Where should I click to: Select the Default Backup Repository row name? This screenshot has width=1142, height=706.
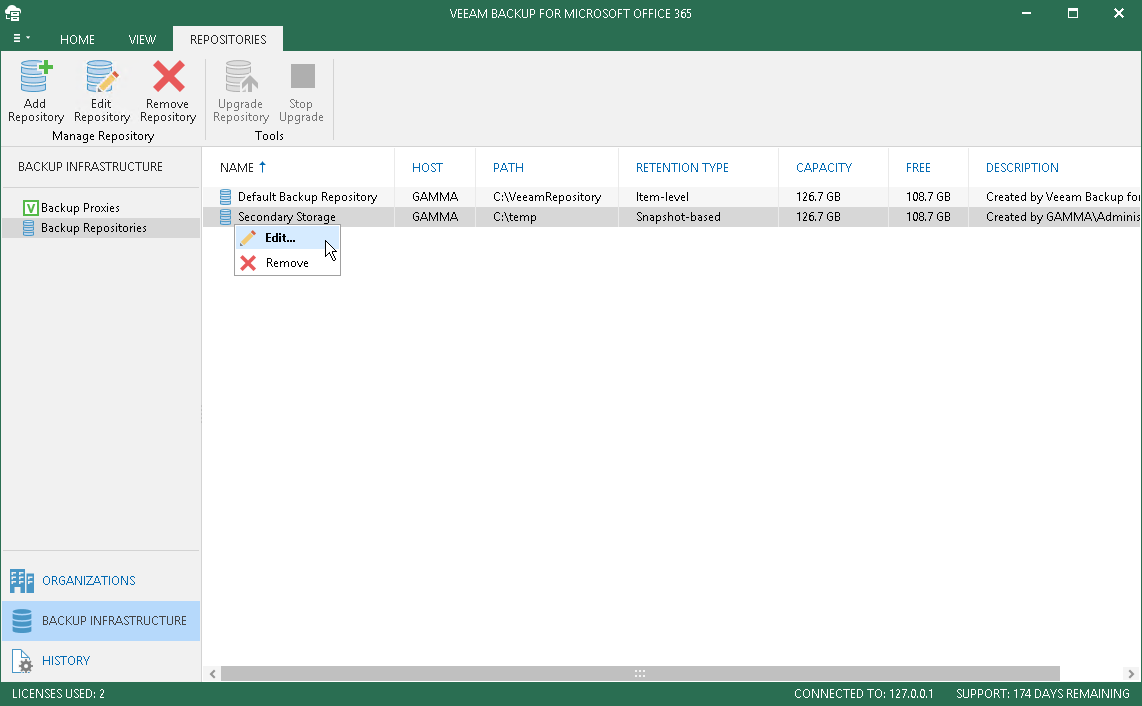pyautogui.click(x=307, y=197)
